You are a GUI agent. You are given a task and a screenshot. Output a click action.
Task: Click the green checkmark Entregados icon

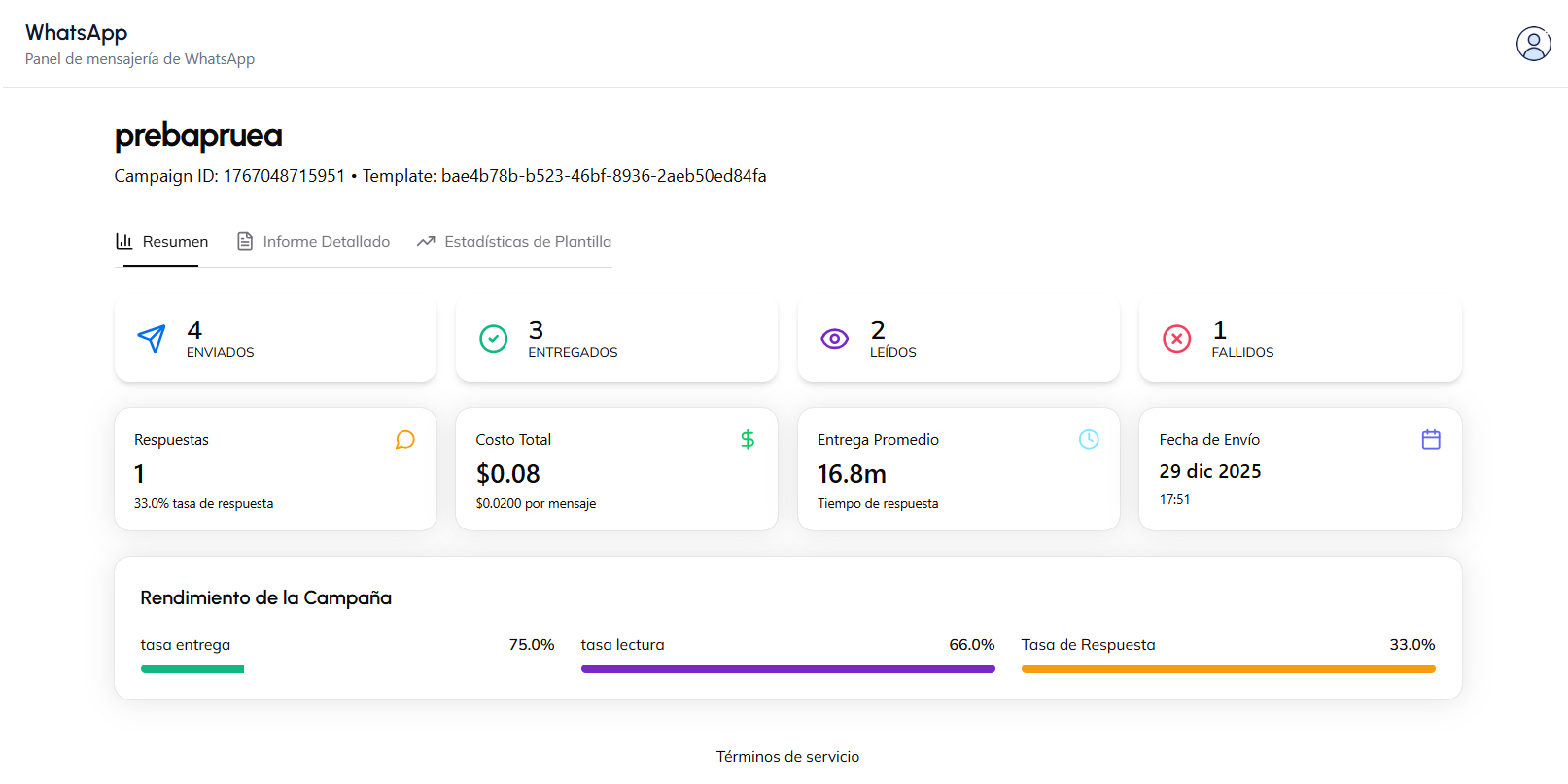(x=493, y=338)
